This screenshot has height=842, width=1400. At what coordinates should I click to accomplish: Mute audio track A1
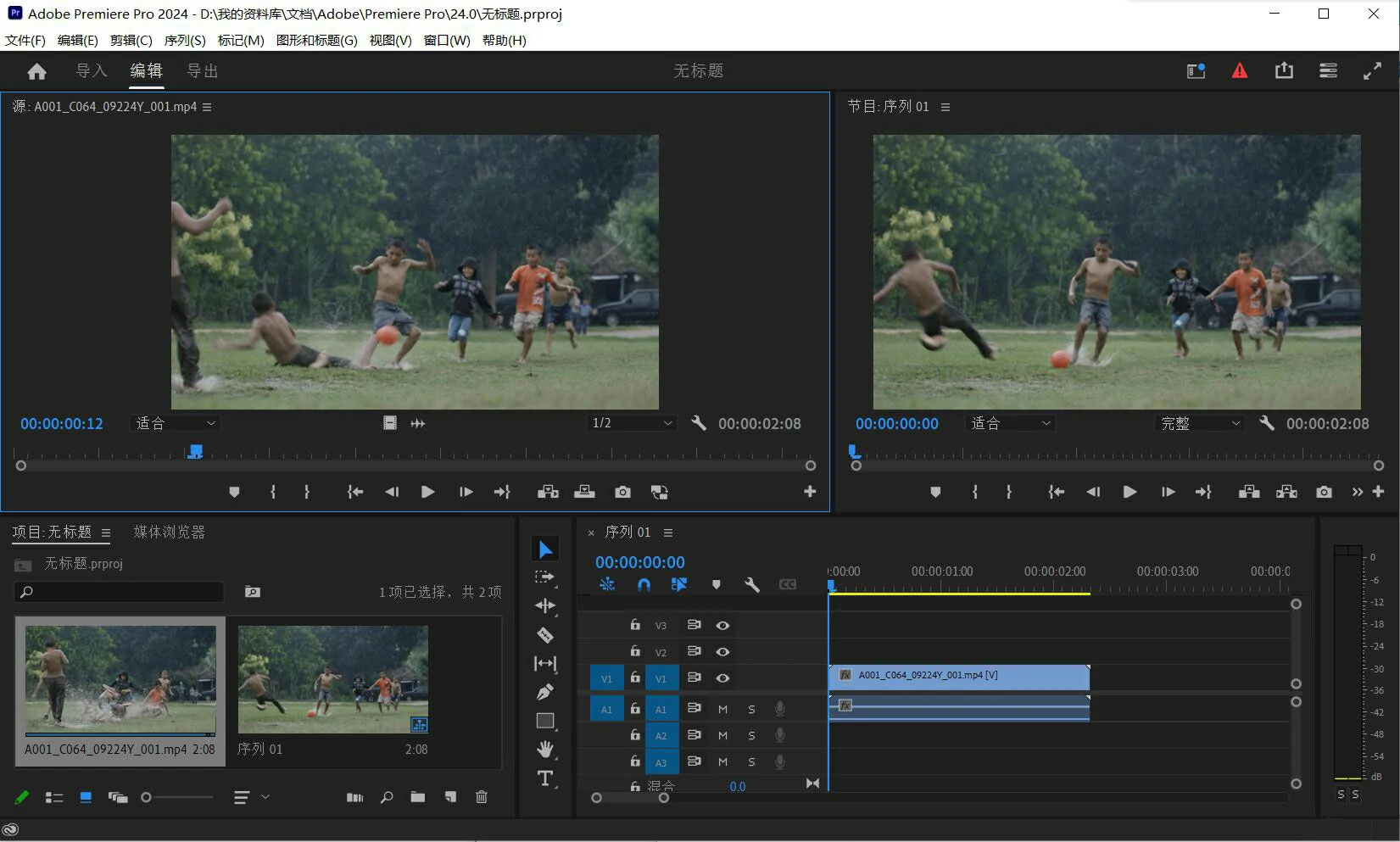722,709
